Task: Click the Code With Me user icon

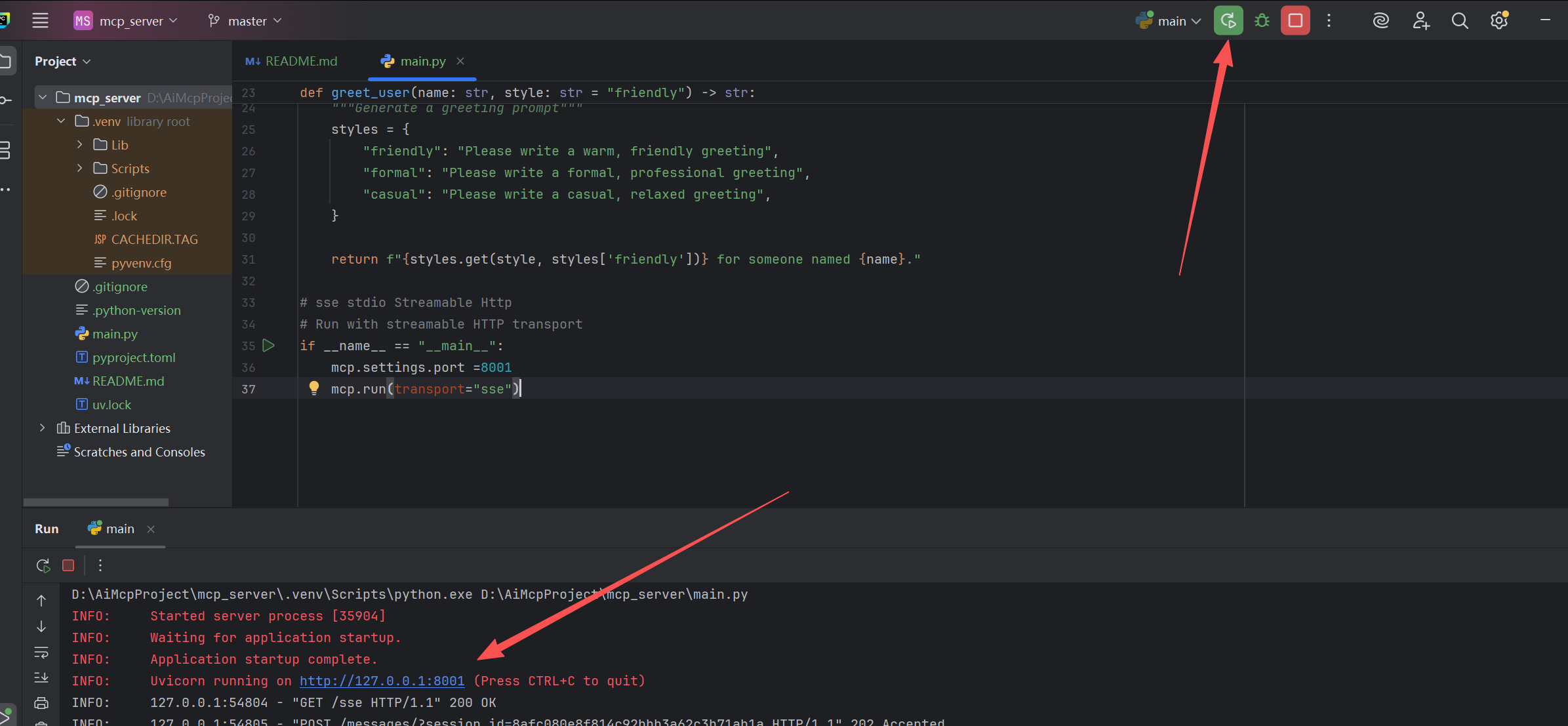Action: point(1420,20)
